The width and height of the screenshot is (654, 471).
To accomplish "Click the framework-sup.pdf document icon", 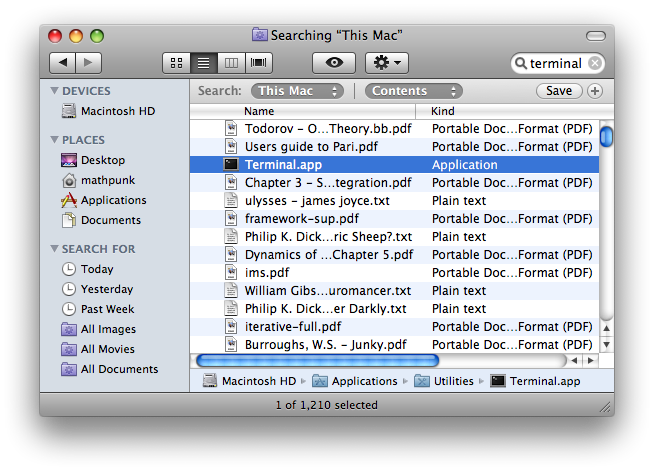I will click(x=231, y=219).
